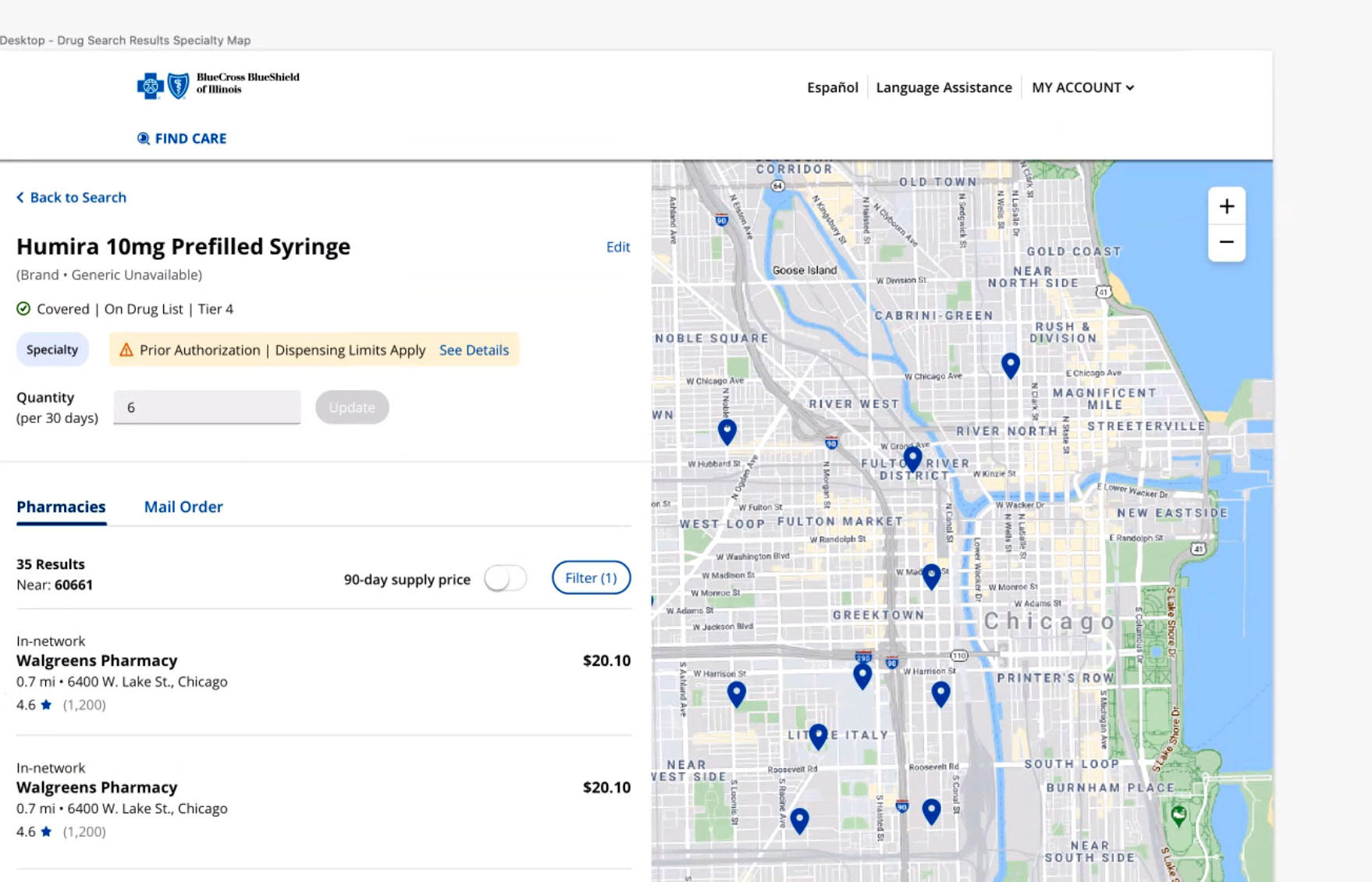Click the map pin near I-290 shield
The width and height of the screenshot is (1372, 882).
[862, 675]
